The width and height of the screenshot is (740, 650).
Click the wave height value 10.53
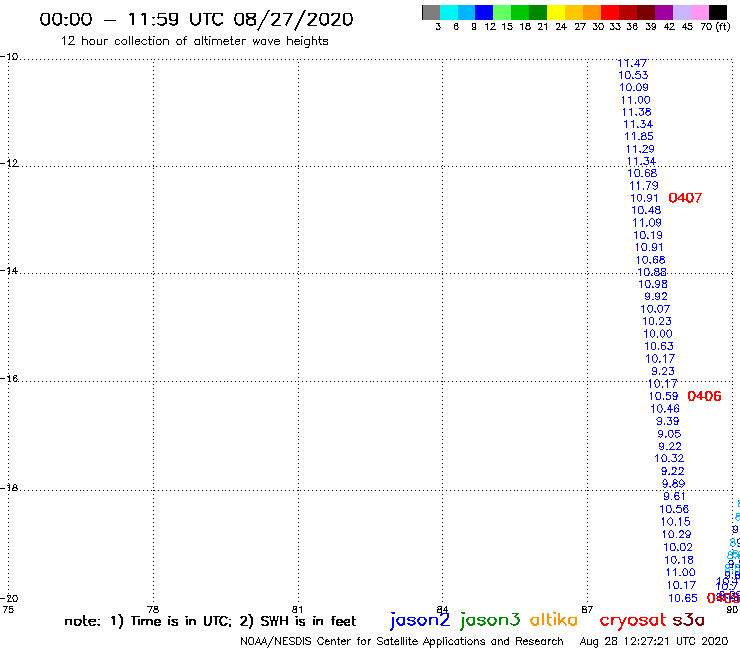click(x=633, y=75)
